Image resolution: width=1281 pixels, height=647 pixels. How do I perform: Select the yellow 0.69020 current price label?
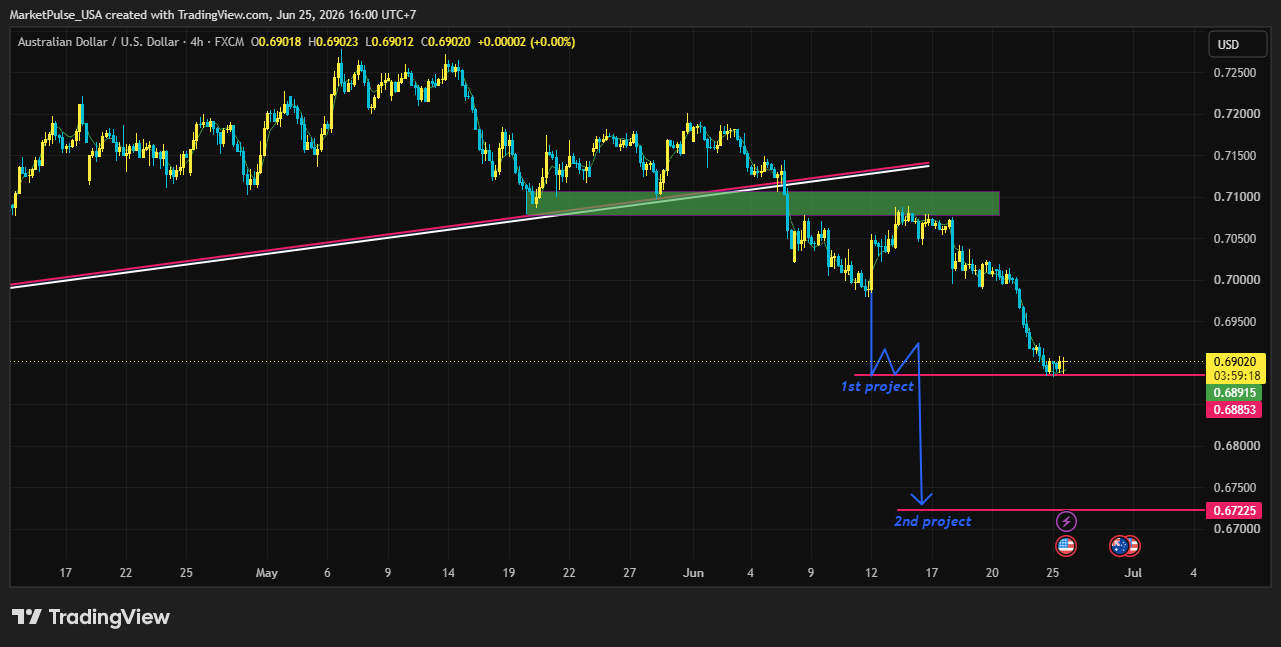[1237, 362]
